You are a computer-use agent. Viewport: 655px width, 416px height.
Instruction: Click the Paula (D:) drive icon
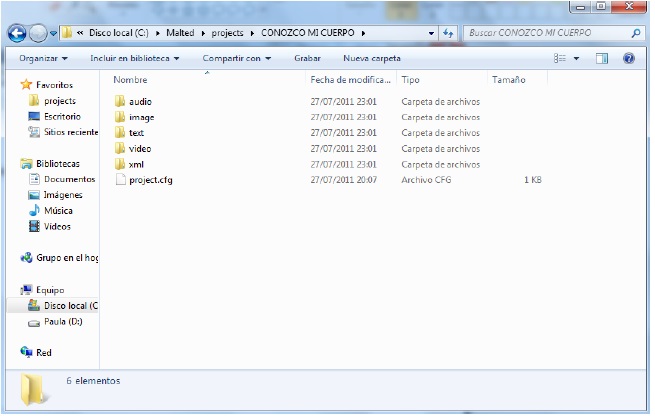click(x=34, y=322)
